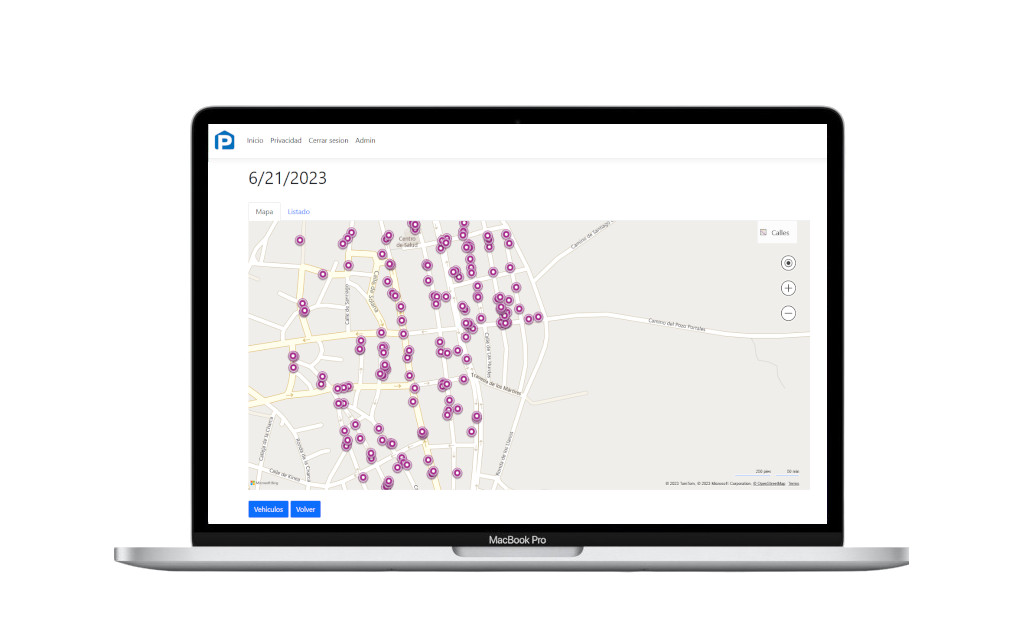Open the Calles map style selector
This screenshot has width=1024, height=630.
pos(776,232)
